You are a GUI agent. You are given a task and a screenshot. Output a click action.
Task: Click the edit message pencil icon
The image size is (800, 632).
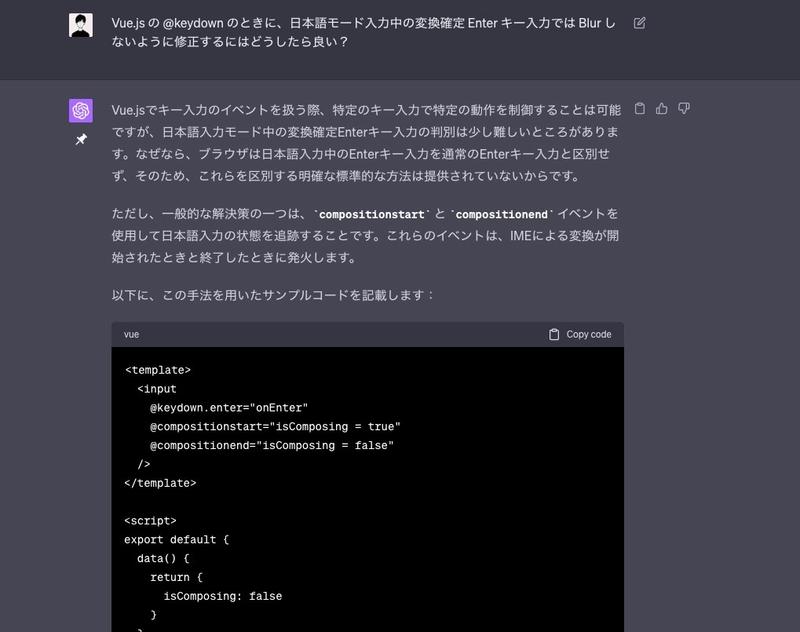click(x=639, y=23)
